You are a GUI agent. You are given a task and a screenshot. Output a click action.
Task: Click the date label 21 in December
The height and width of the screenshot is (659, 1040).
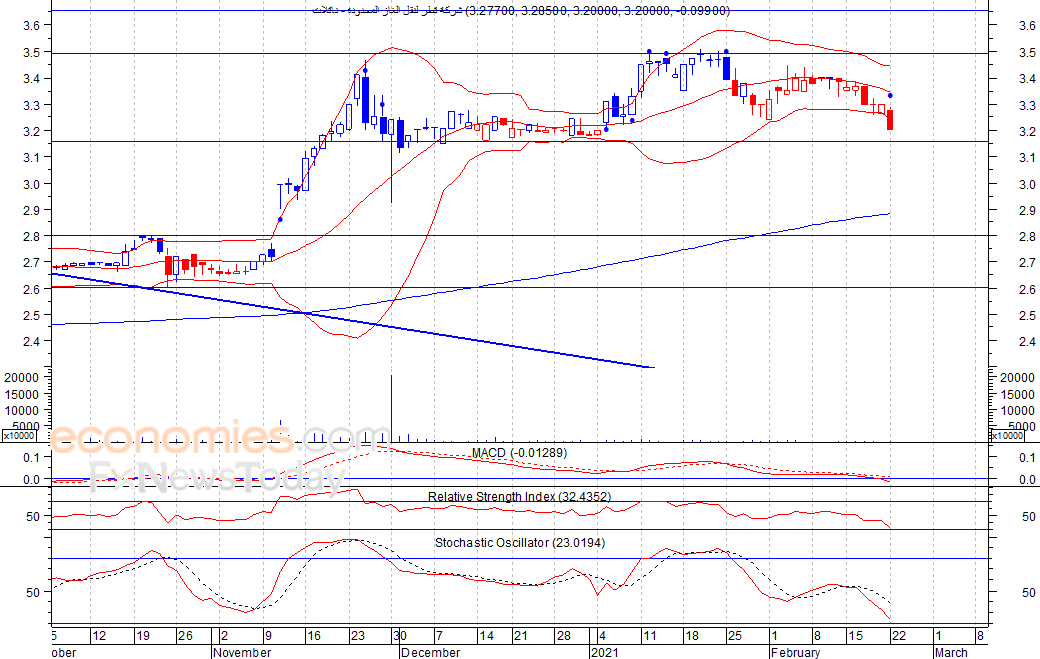pos(521,636)
